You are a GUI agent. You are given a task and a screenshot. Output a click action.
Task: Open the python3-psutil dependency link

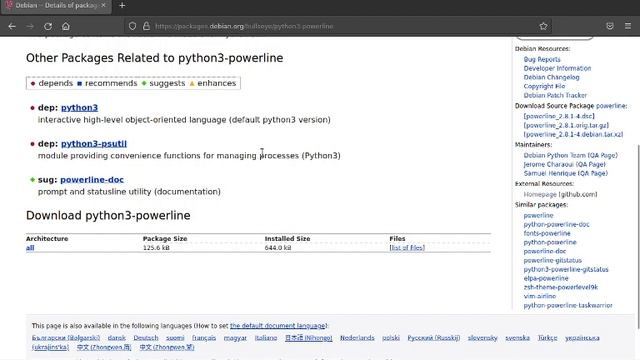[94, 144]
